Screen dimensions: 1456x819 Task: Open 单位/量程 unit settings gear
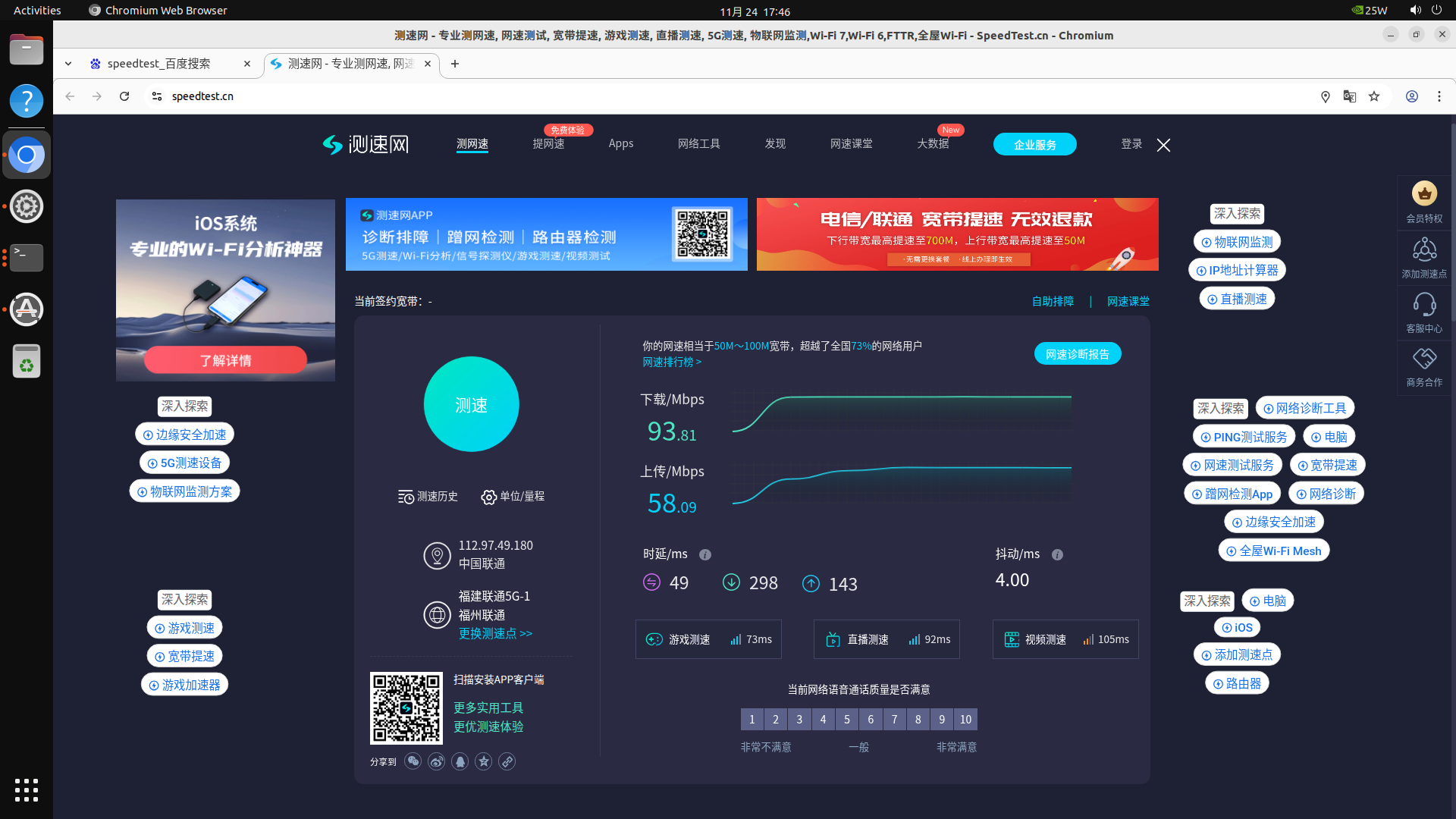point(488,497)
